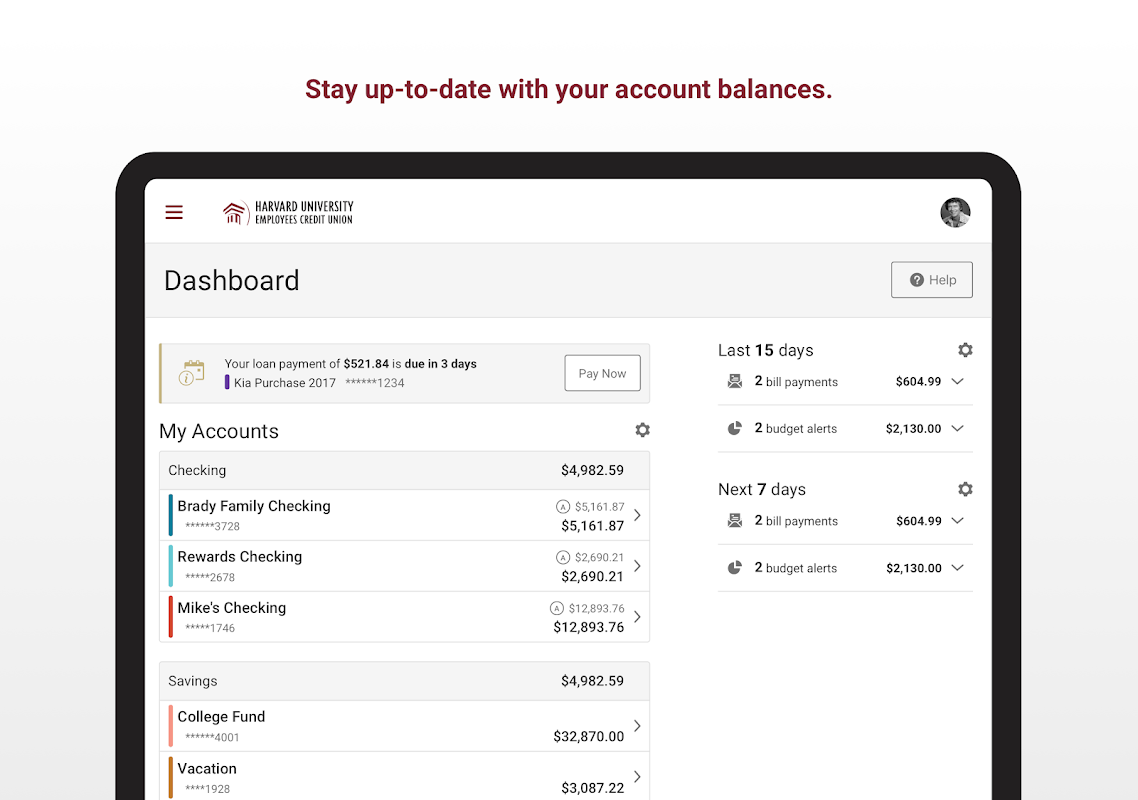The image size is (1138, 800).
Task: Open Last 15 days settings gear
Action: (x=965, y=350)
